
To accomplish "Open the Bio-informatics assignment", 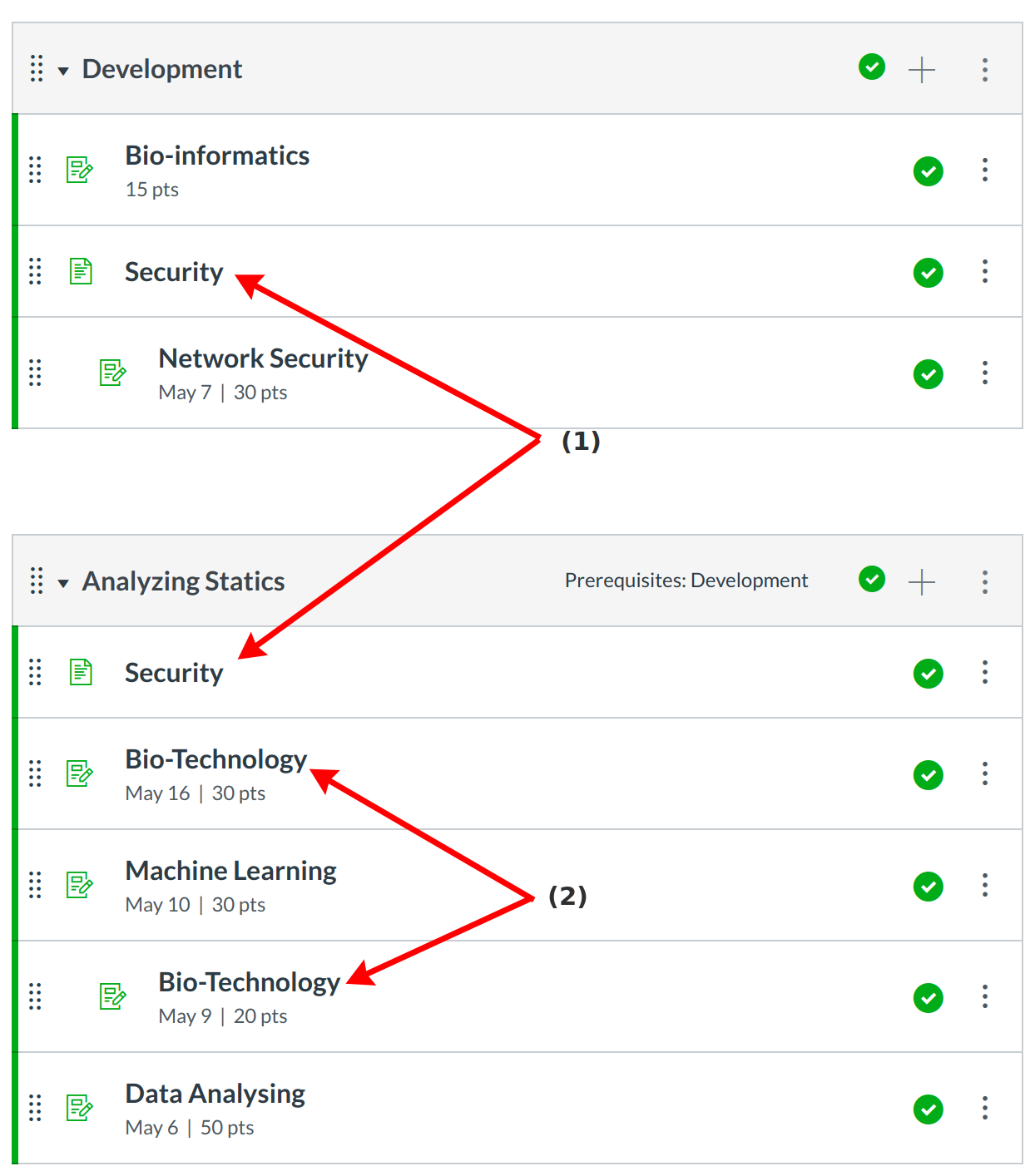I will point(217,156).
